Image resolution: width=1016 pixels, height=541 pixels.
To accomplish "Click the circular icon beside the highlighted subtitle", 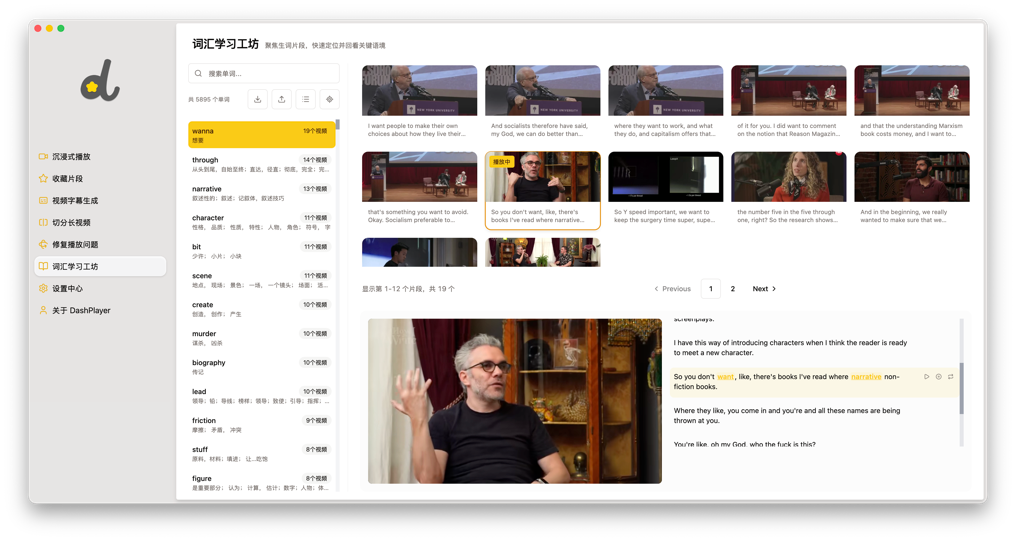I will tap(938, 376).
